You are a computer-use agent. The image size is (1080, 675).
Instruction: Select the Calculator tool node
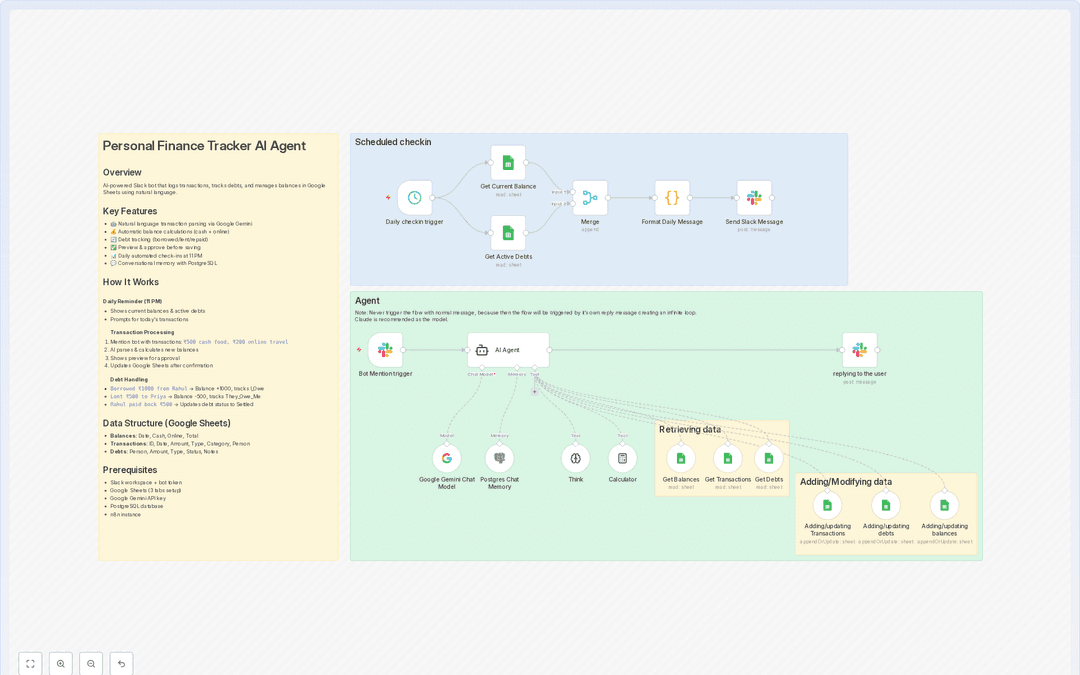coord(623,458)
